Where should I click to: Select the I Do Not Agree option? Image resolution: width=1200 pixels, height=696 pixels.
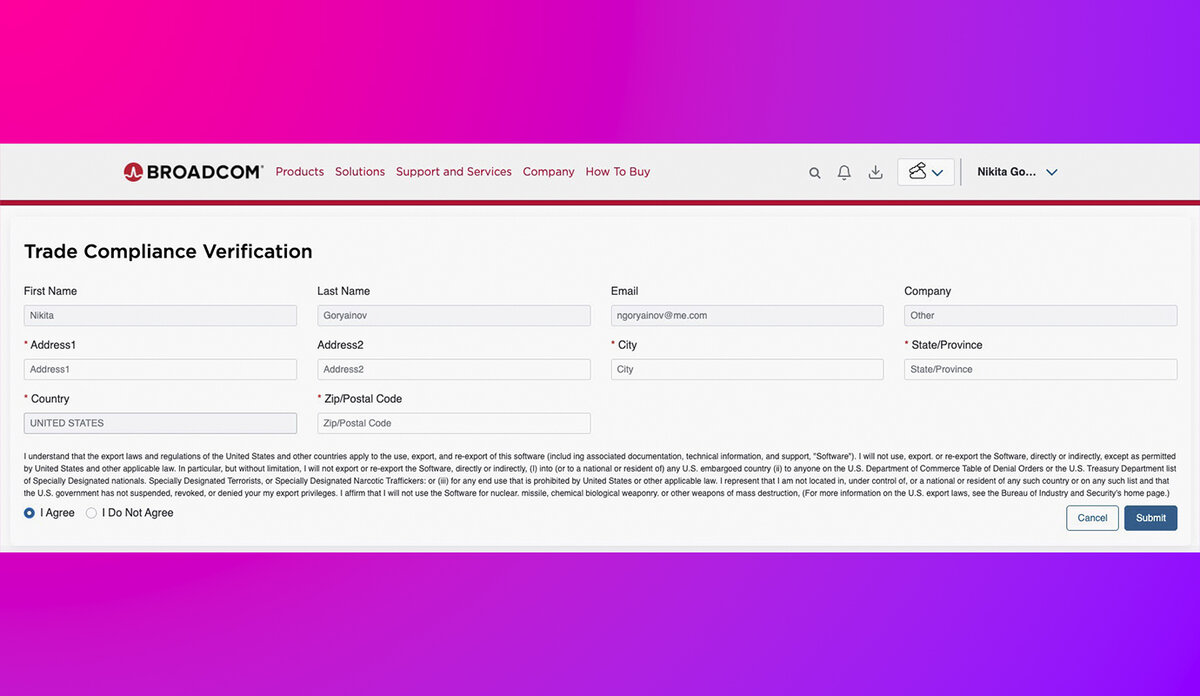pos(92,513)
